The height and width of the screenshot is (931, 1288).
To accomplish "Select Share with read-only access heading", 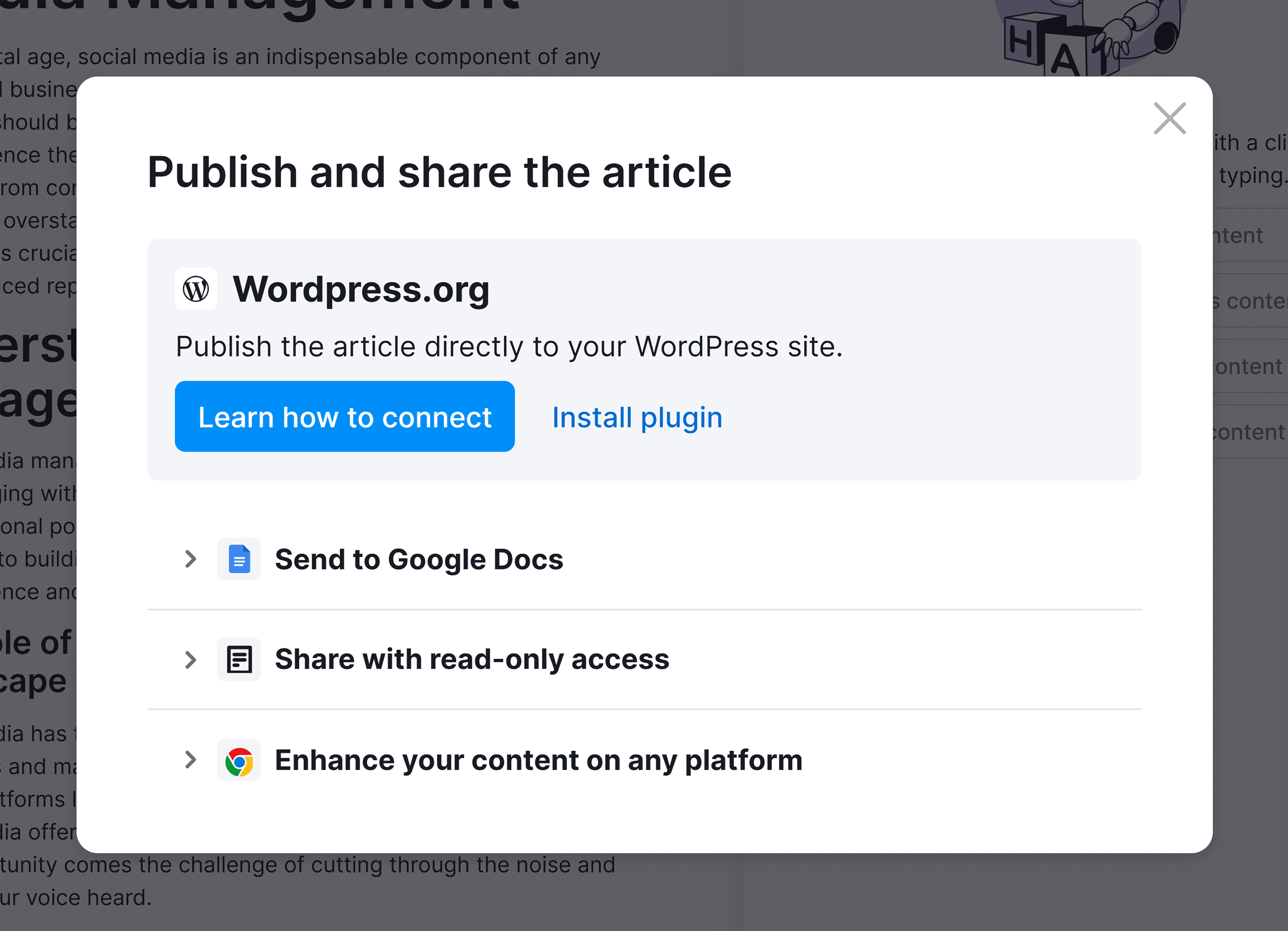I will click(x=471, y=659).
